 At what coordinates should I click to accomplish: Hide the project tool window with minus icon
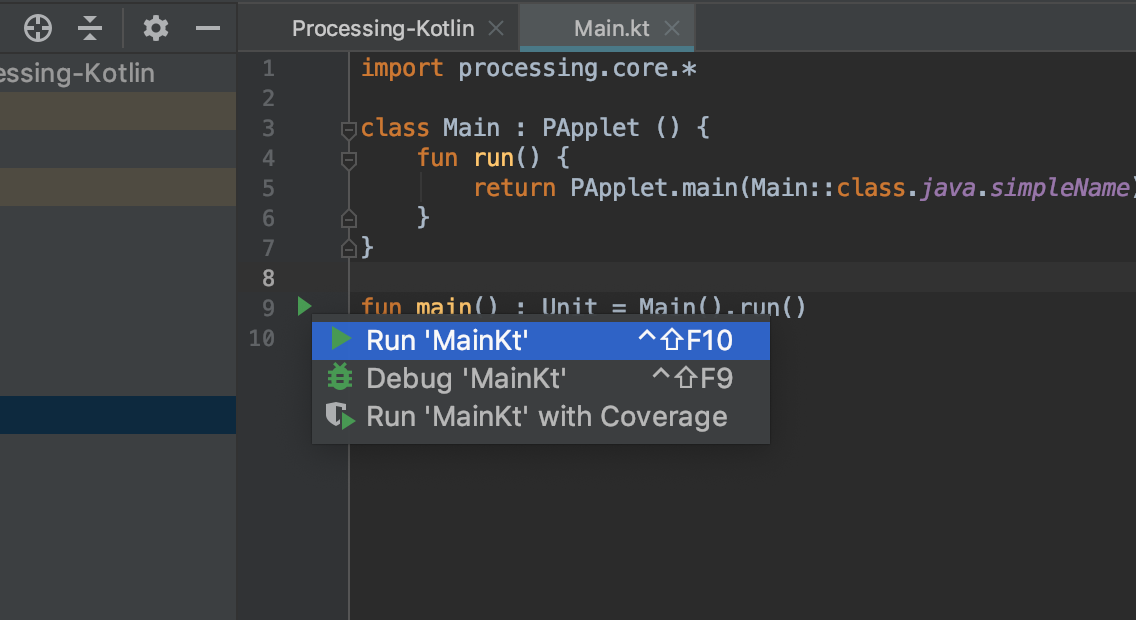pos(207,28)
